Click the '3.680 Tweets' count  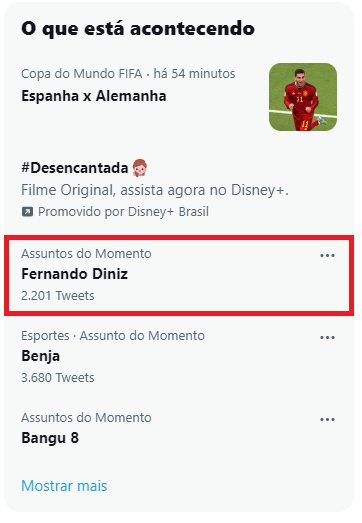click(x=58, y=378)
